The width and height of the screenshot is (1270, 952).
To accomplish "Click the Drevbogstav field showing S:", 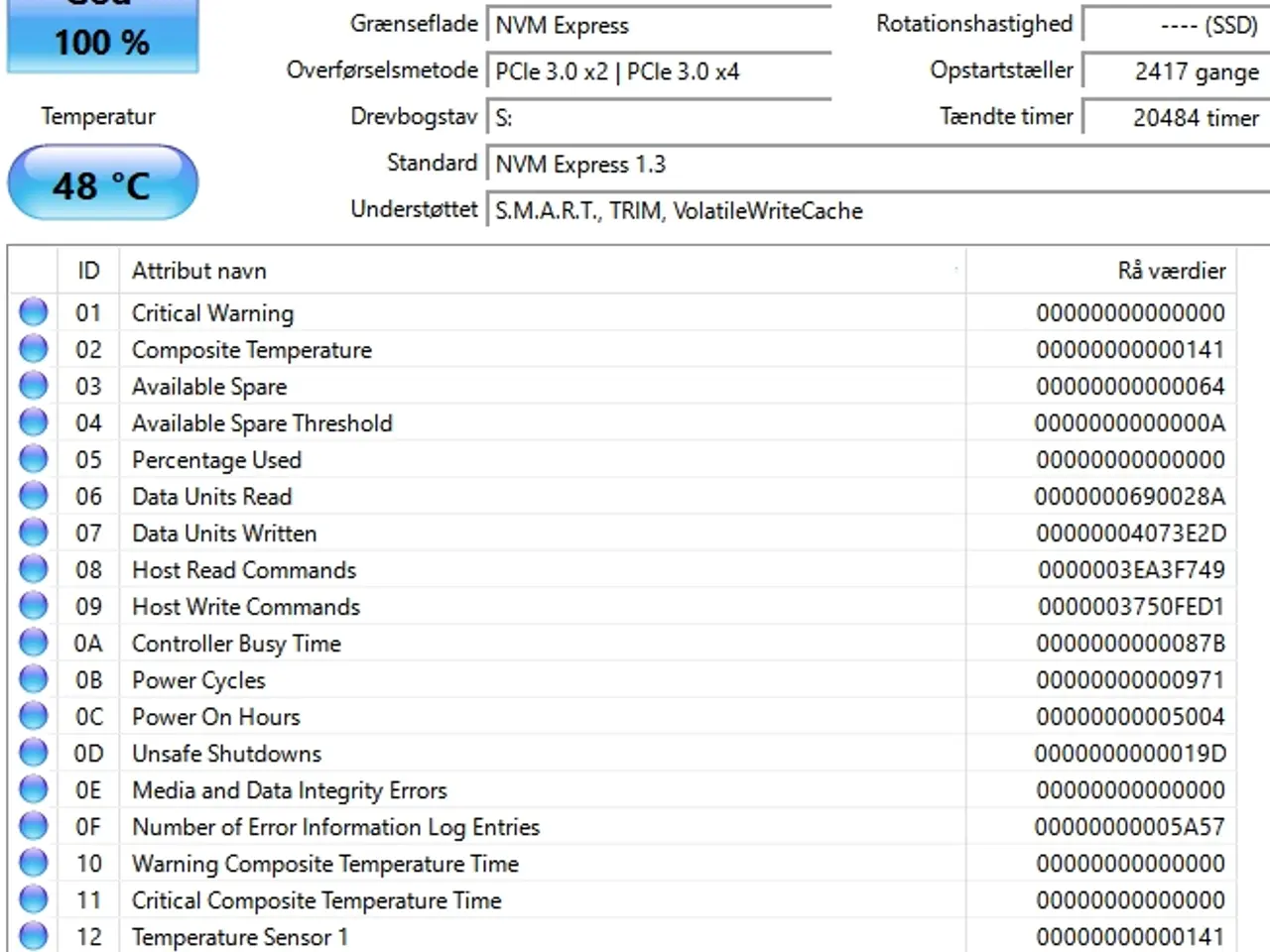I will 659,118.
